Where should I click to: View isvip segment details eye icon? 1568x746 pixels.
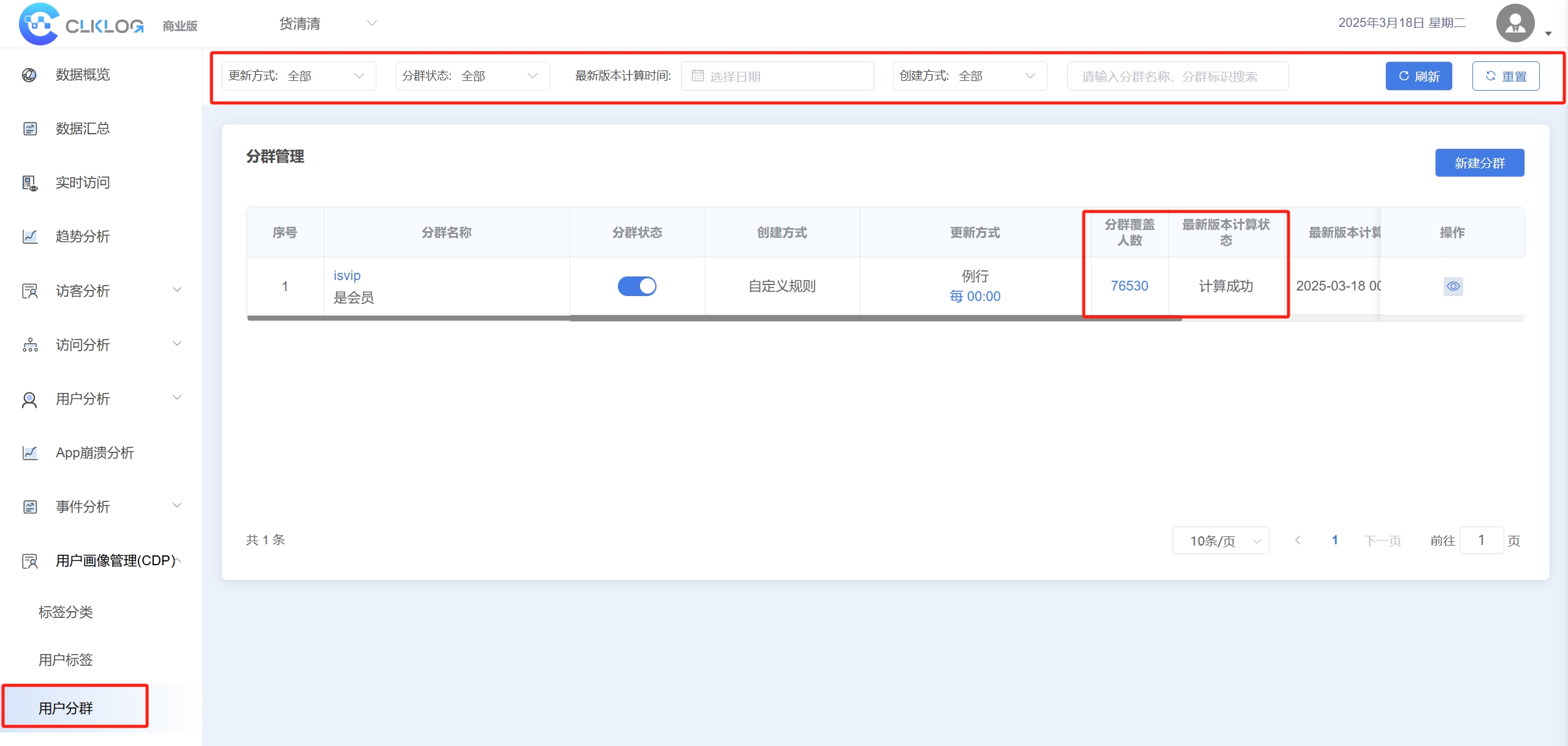point(1453,286)
